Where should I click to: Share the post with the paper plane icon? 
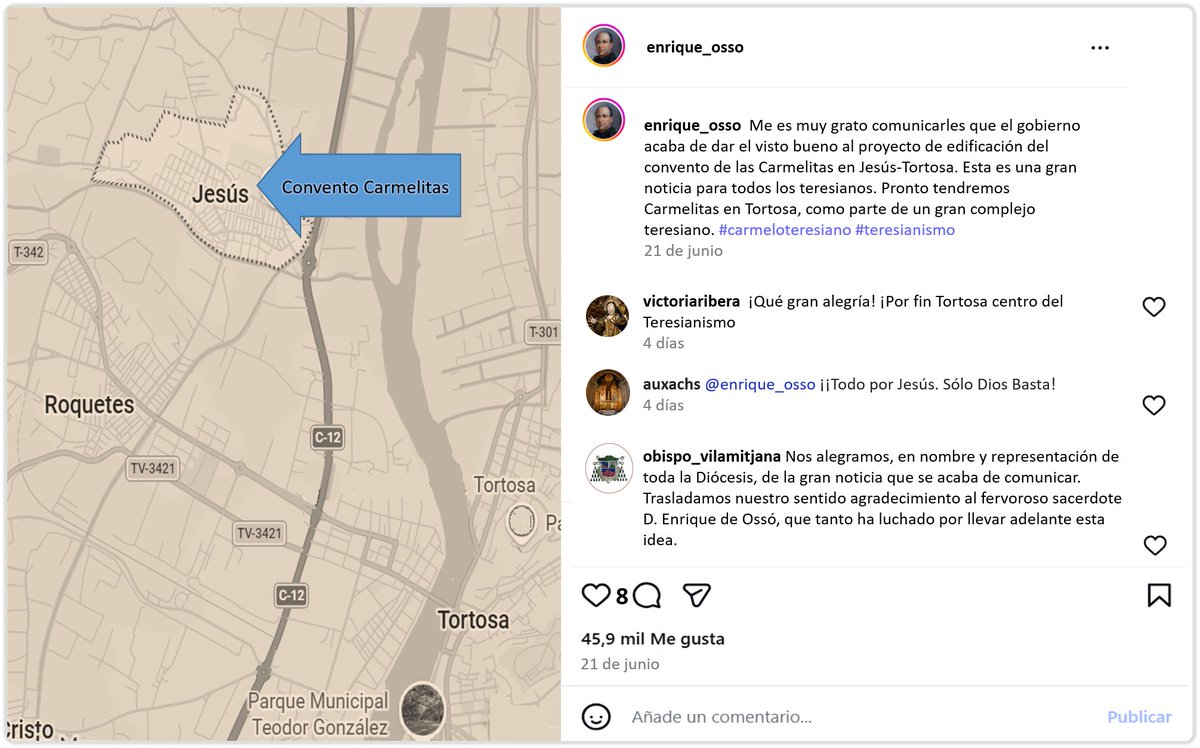pos(697,596)
